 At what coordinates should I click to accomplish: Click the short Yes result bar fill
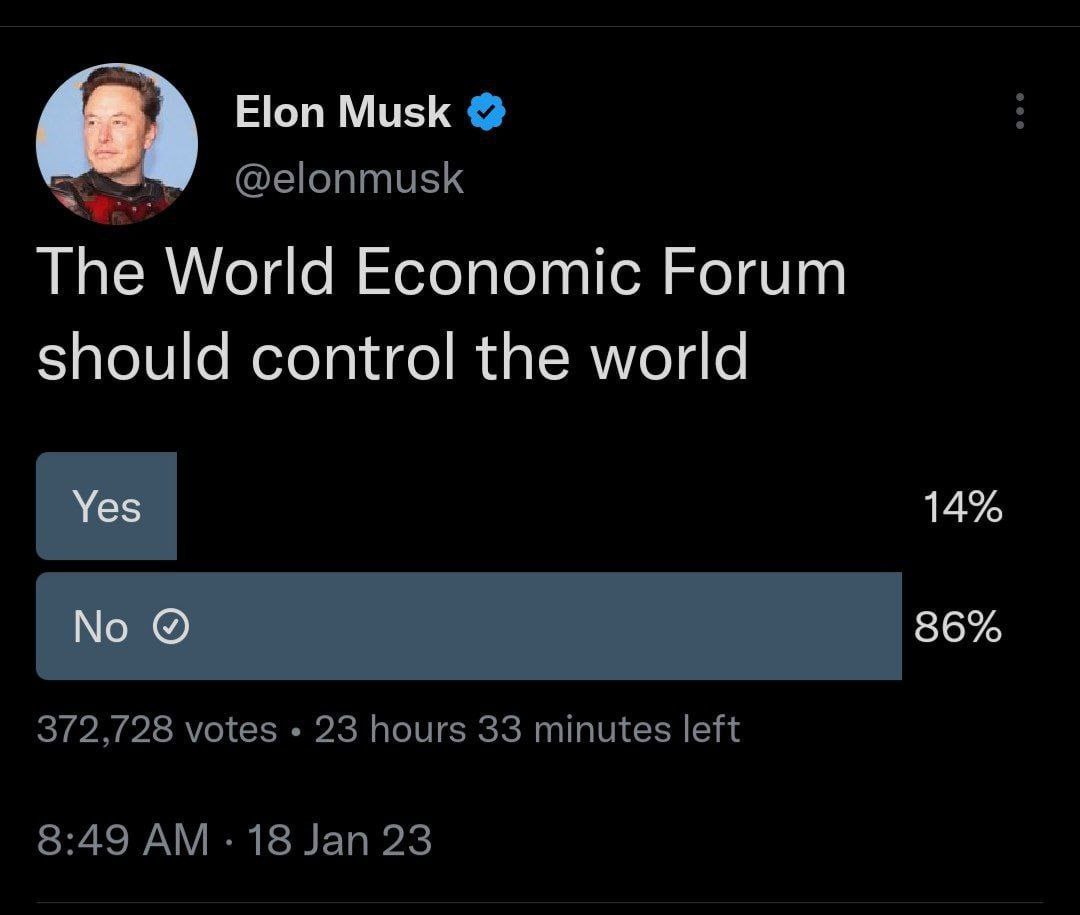coord(106,506)
